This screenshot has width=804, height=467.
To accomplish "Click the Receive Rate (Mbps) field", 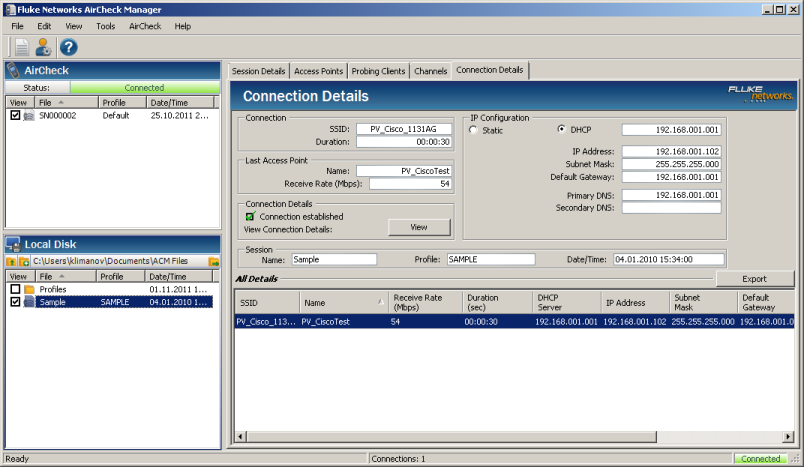I will tap(411, 184).
